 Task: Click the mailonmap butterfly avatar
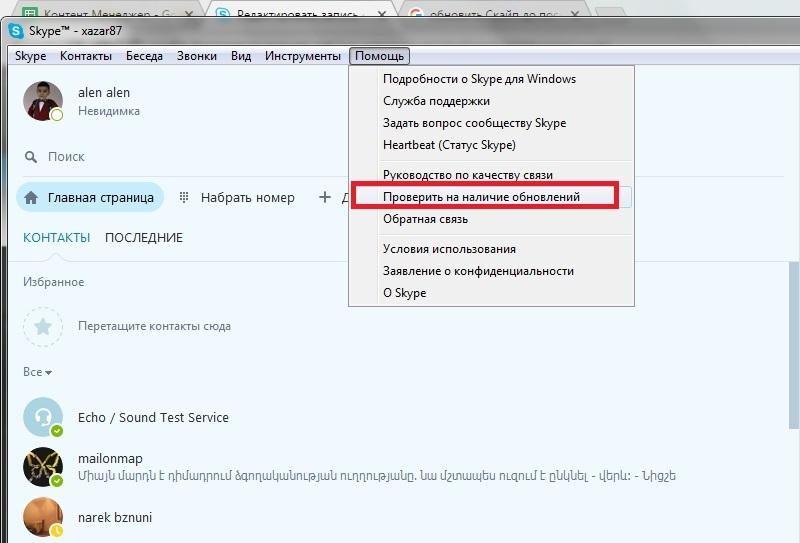[43, 467]
